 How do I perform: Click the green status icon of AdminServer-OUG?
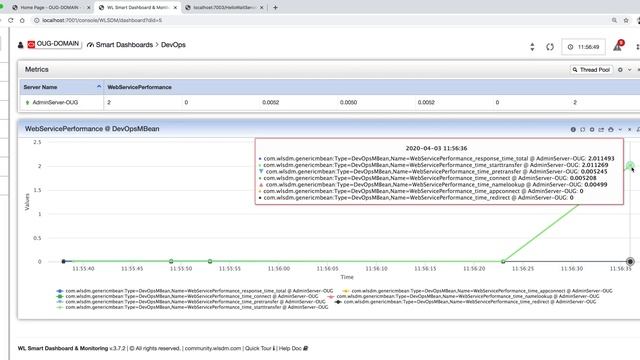[x=27, y=102]
